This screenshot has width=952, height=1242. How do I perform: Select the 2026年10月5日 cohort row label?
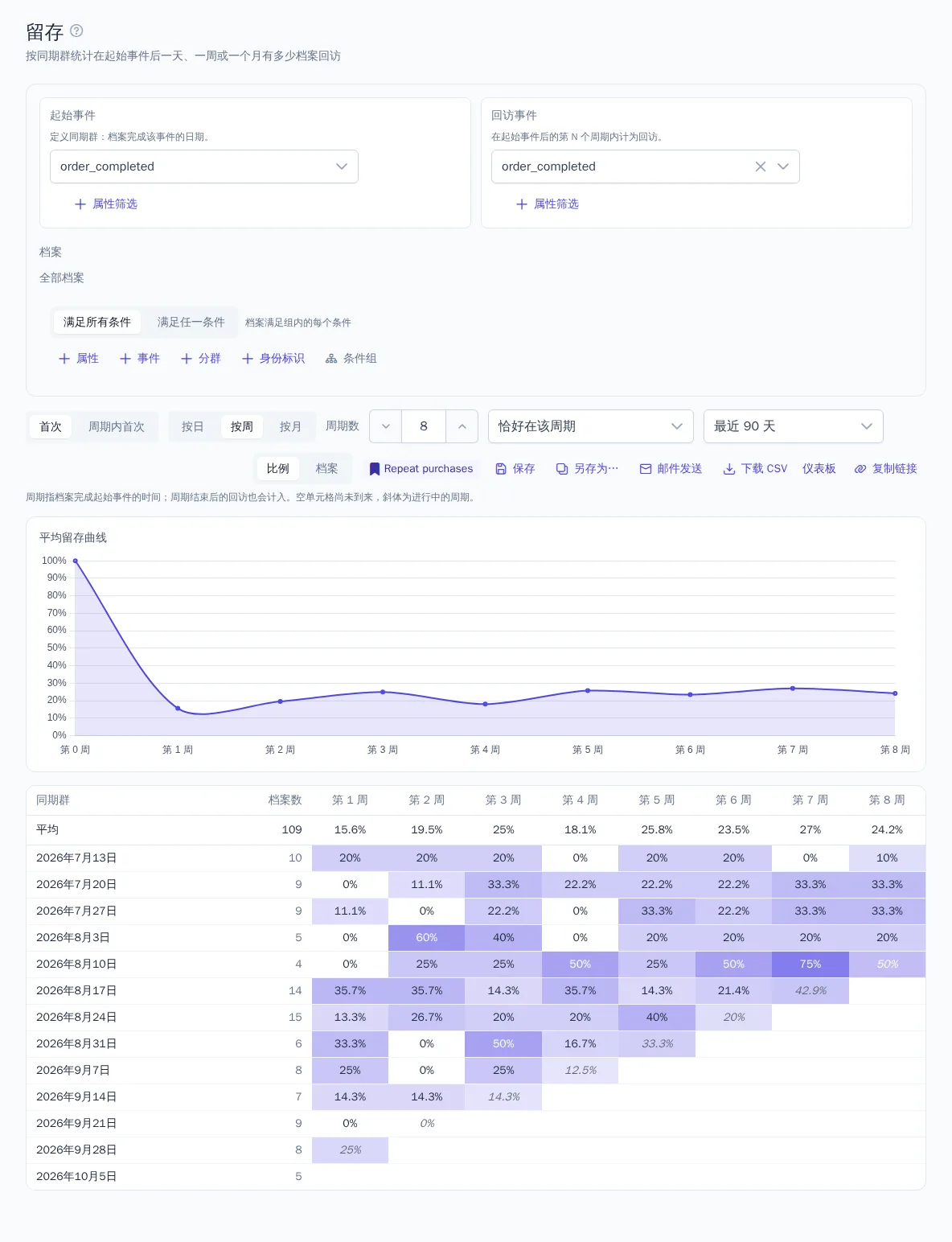click(76, 1177)
